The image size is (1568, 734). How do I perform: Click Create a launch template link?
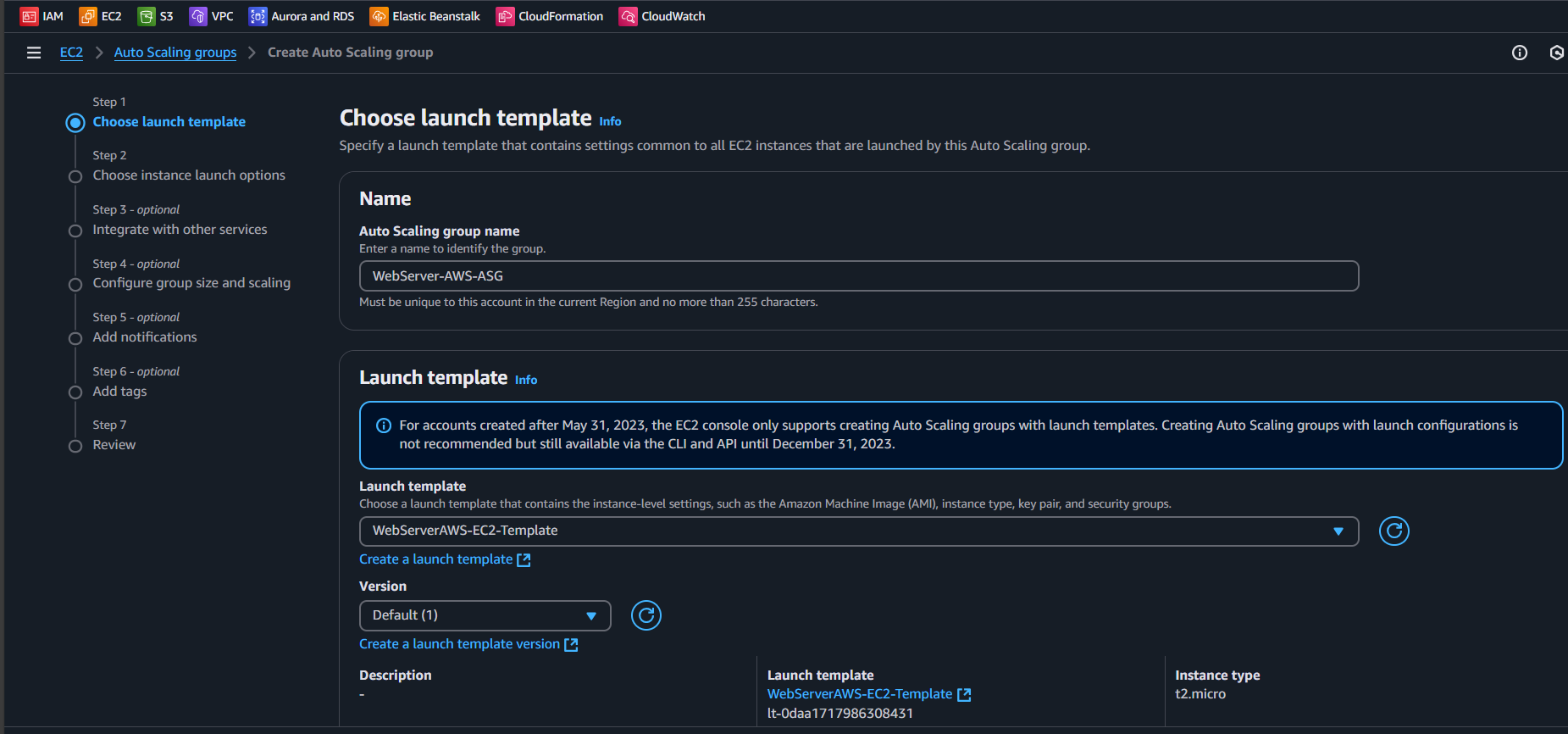(435, 559)
